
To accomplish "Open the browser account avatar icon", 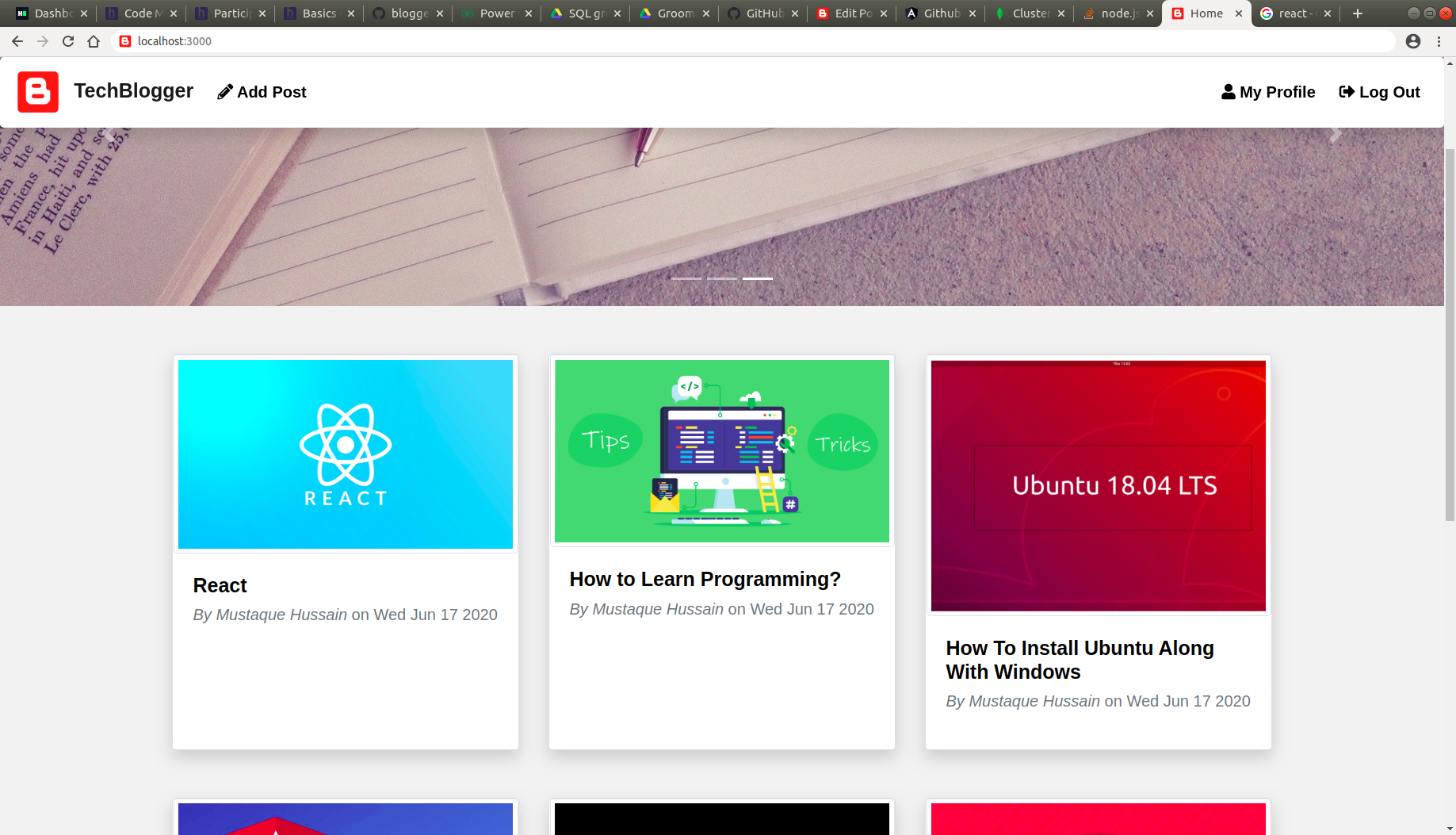I will click(x=1413, y=41).
